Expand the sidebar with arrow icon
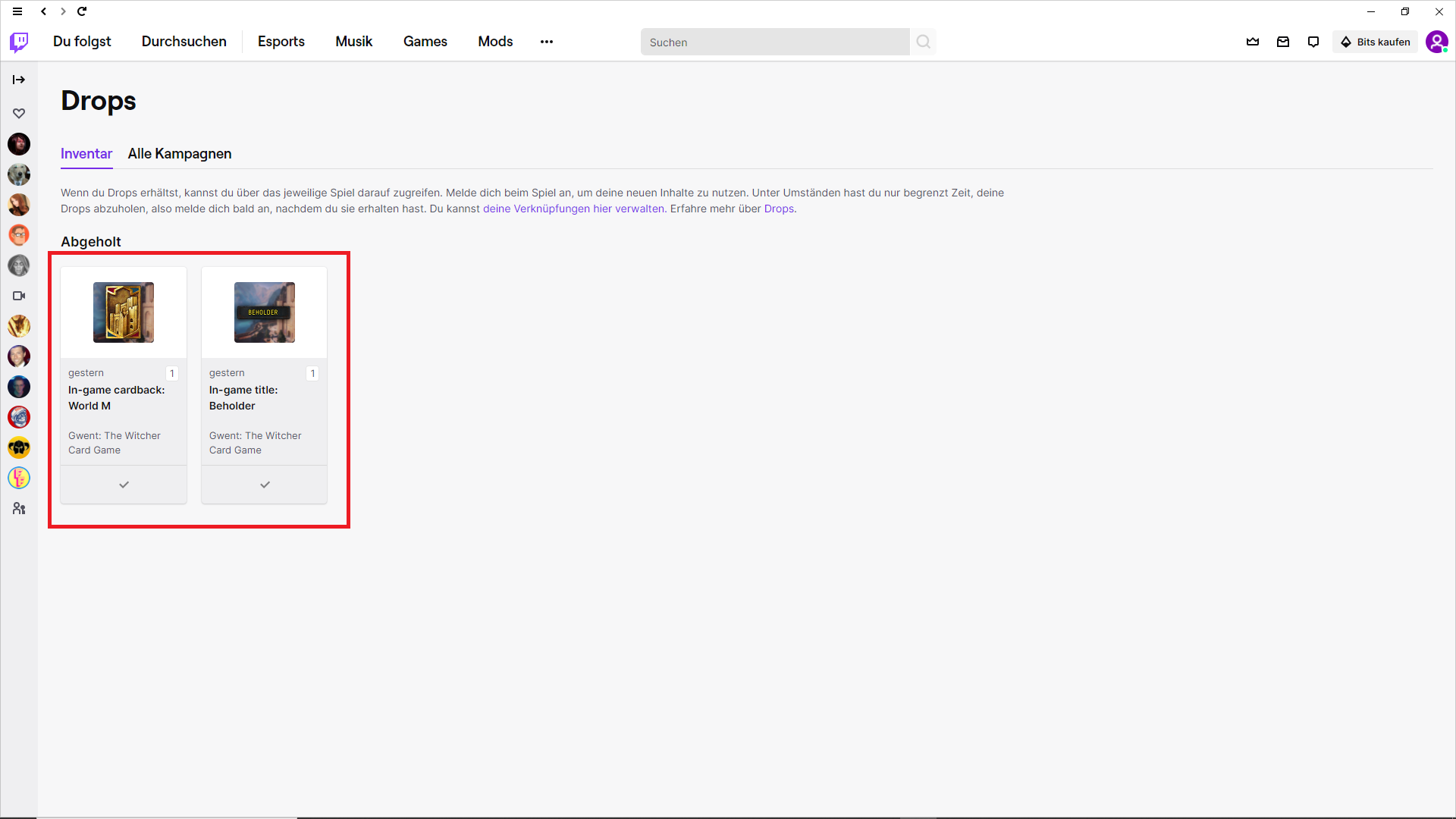This screenshot has height=819, width=1456. pos(19,80)
